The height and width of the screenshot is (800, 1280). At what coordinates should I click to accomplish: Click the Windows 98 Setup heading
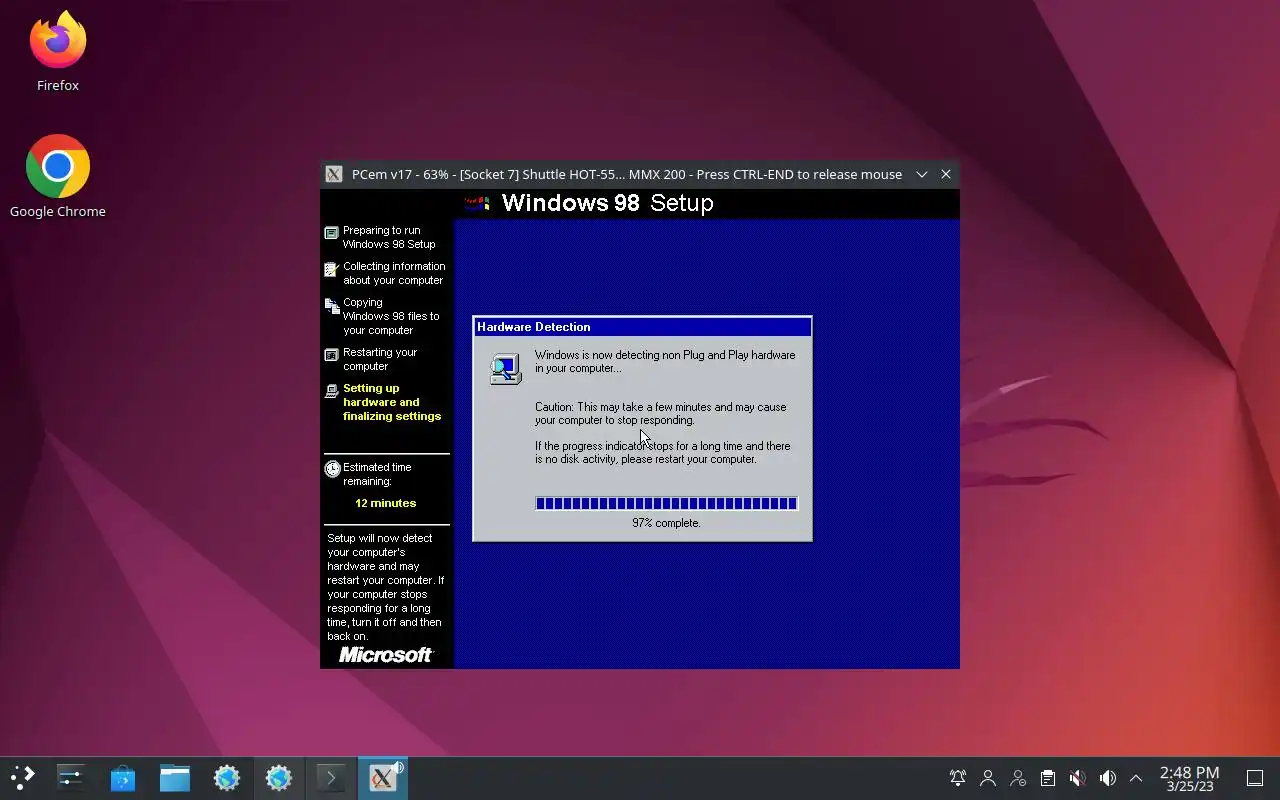607,203
